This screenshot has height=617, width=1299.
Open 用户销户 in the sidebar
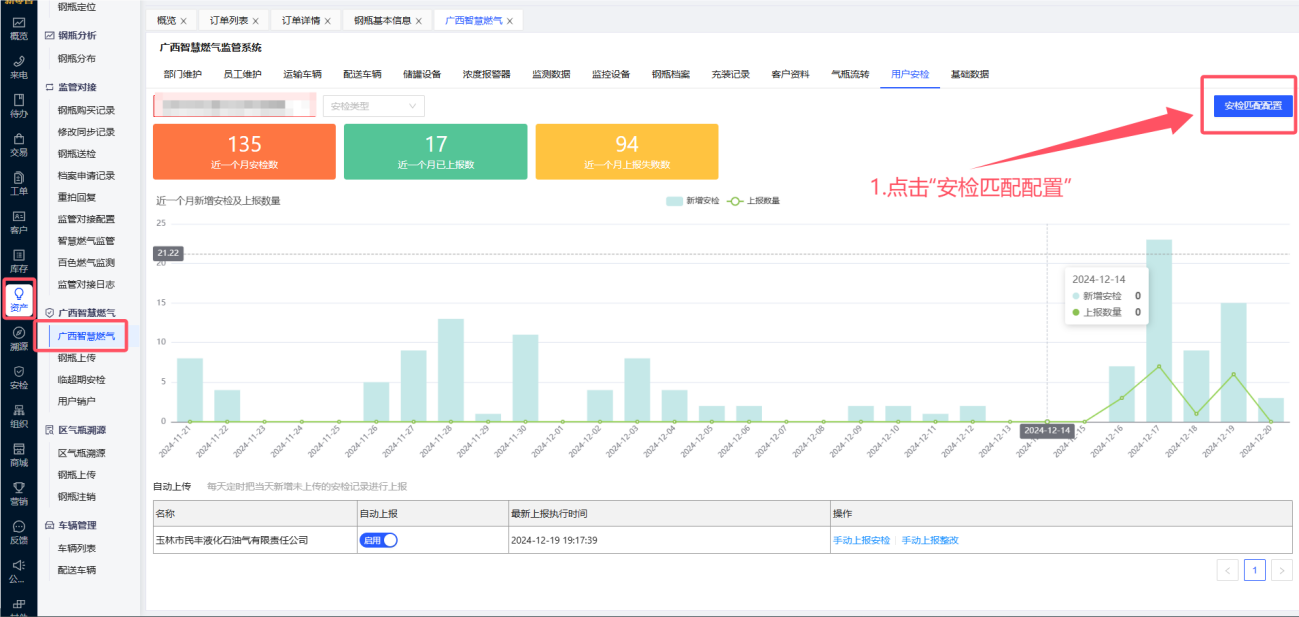[x=76, y=401]
